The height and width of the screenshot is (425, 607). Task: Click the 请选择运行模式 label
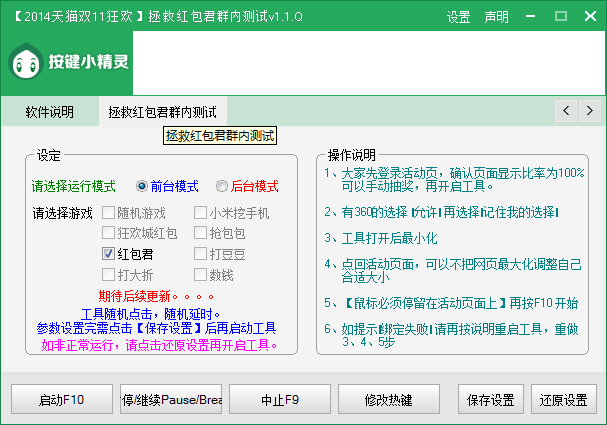[74, 186]
